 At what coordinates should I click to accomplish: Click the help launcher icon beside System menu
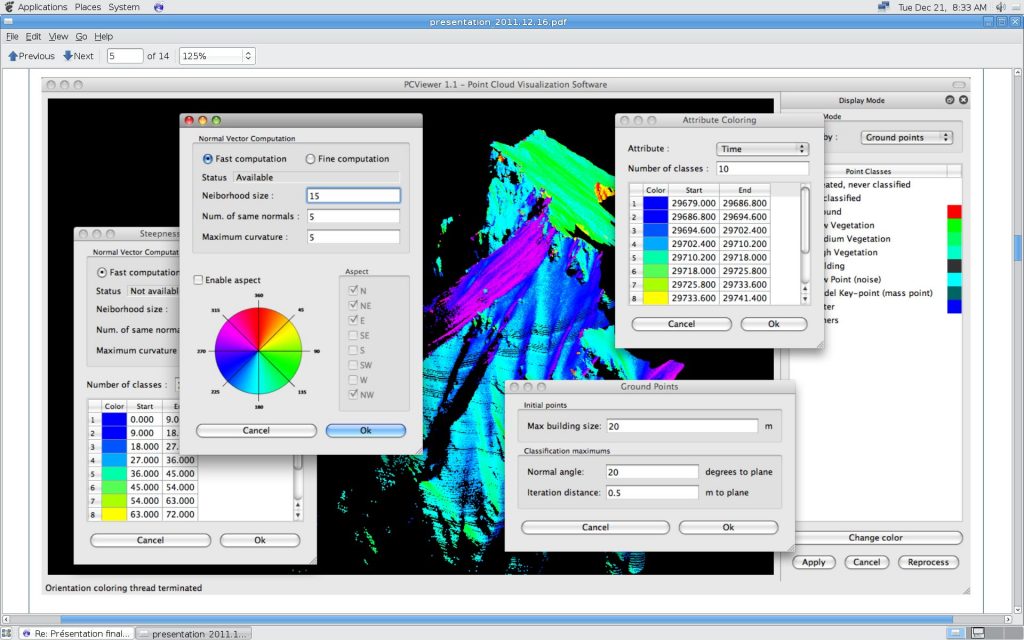click(x=158, y=7)
